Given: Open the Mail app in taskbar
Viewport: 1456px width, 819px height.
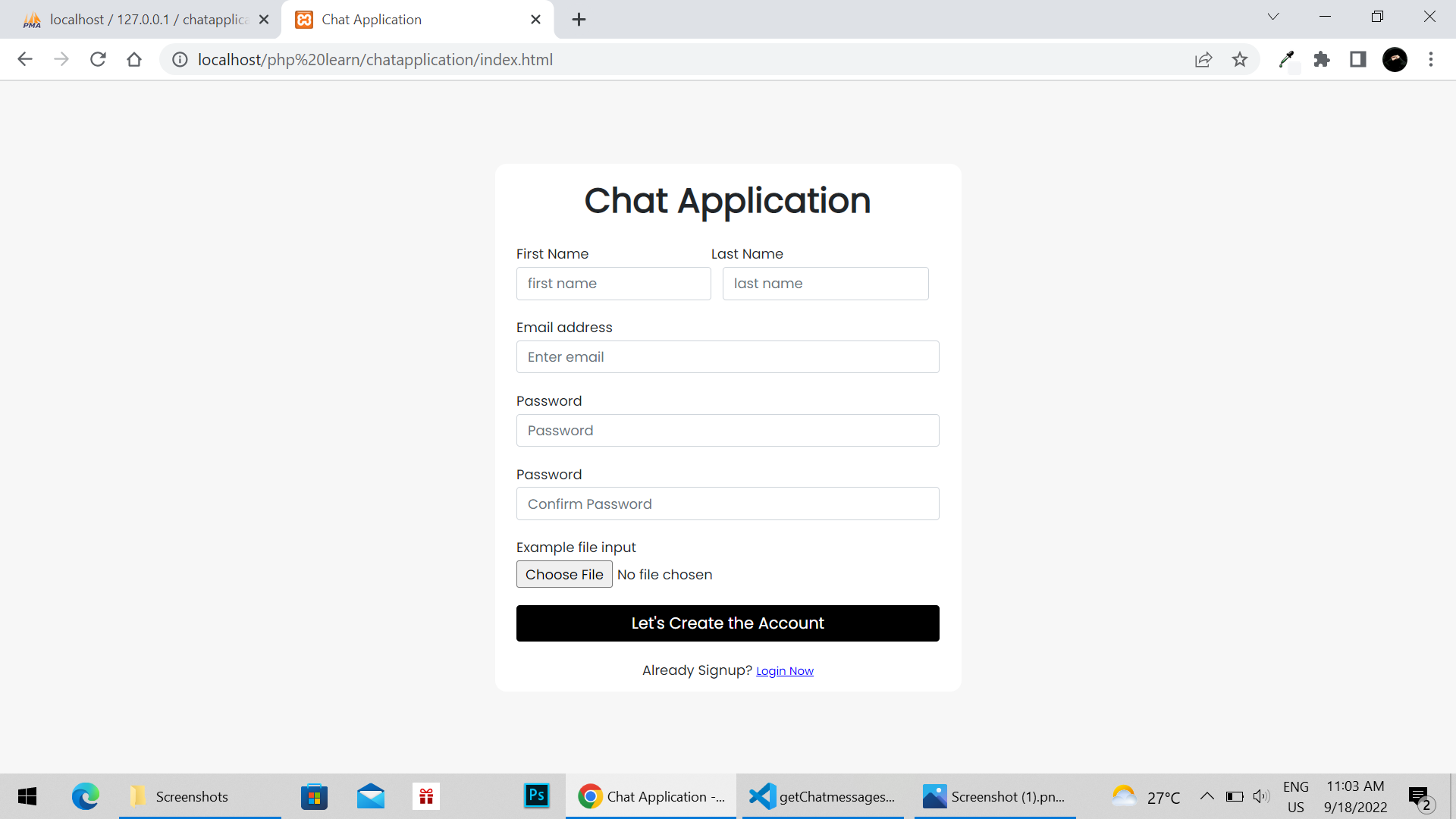Looking at the screenshot, I should click(371, 797).
